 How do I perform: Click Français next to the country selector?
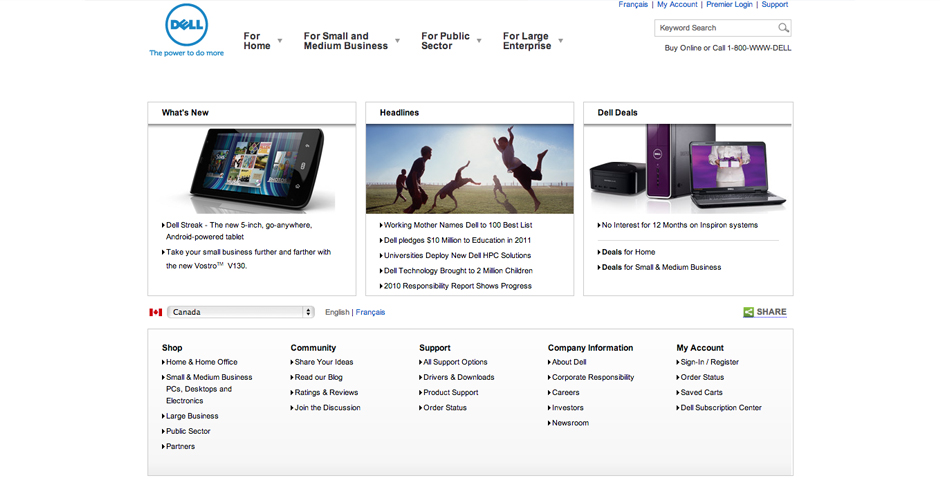click(x=370, y=312)
